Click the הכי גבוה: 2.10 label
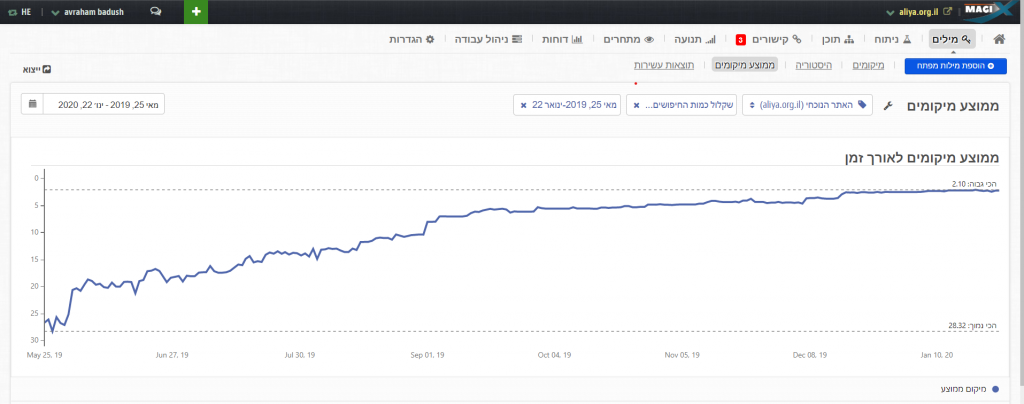The height and width of the screenshot is (404, 1024). (975, 183)
